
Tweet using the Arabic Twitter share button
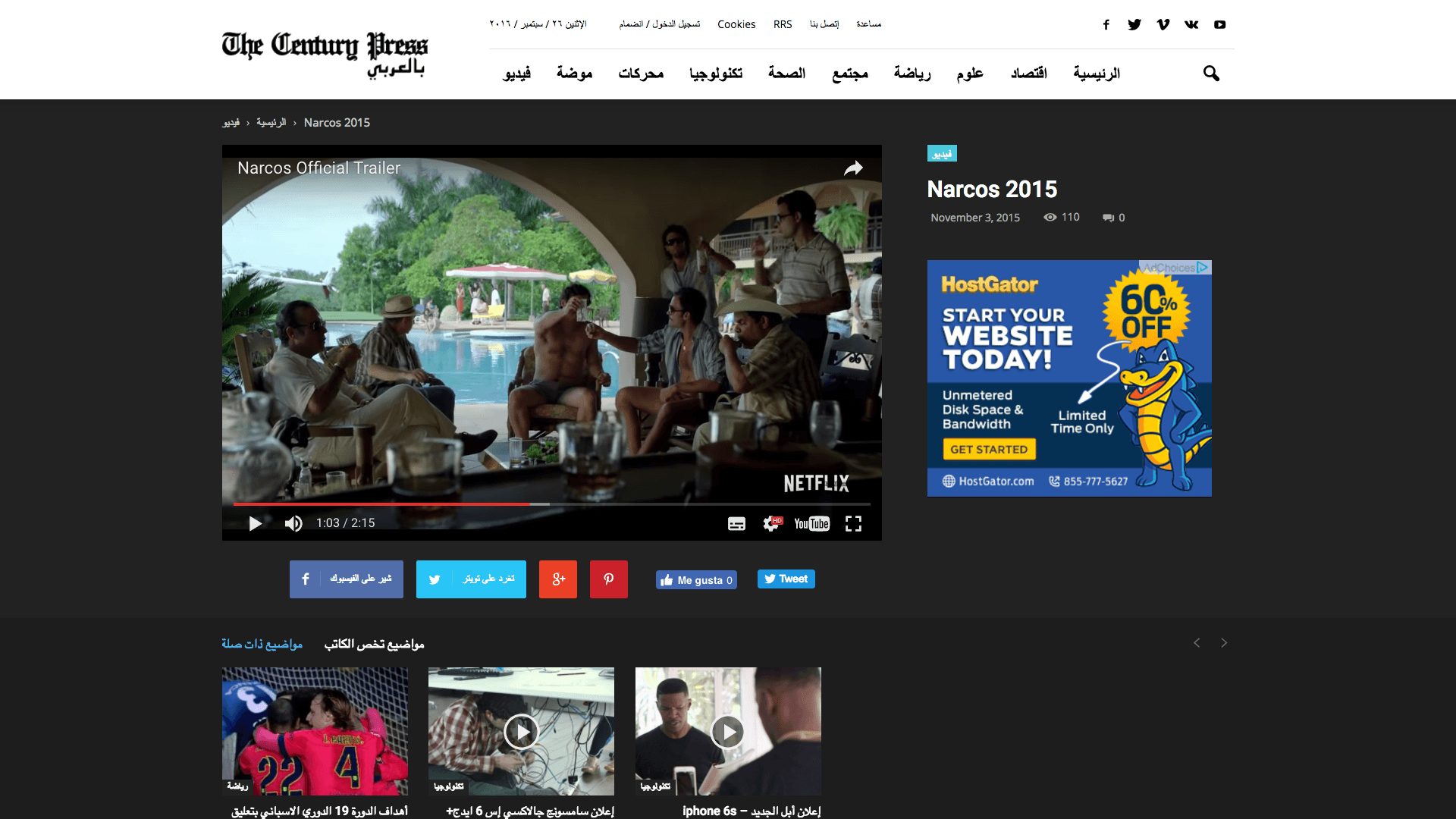coord(471,579)
